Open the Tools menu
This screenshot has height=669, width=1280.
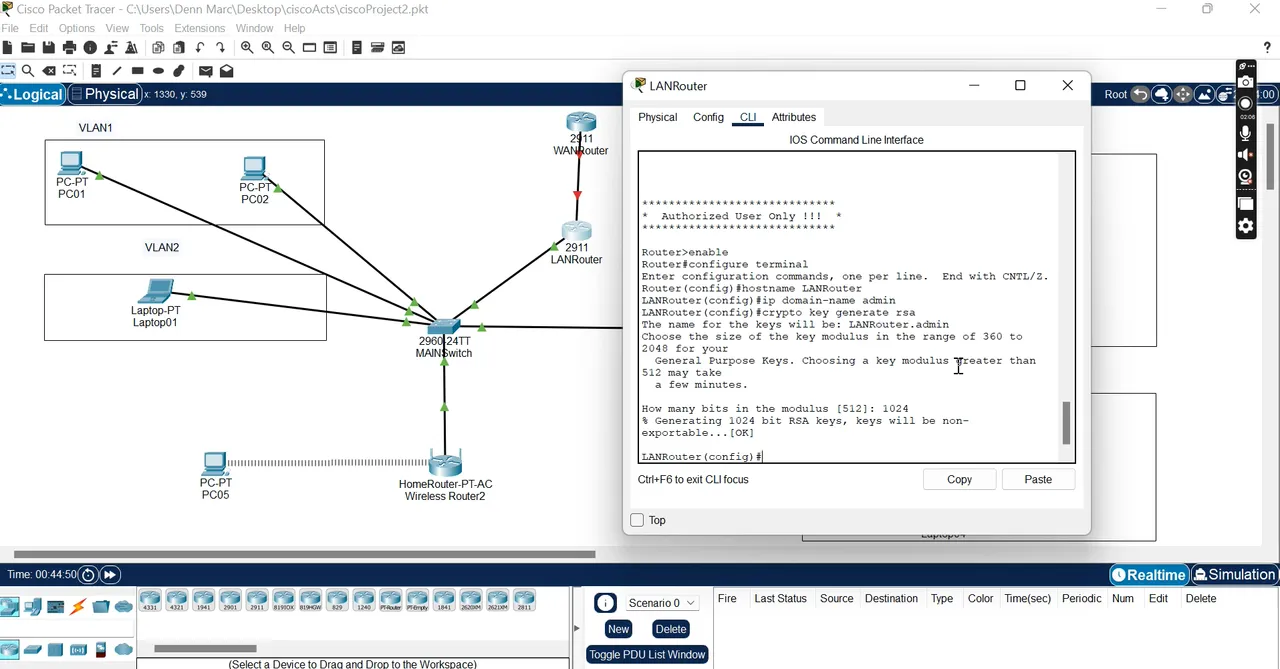pos(152,28)
